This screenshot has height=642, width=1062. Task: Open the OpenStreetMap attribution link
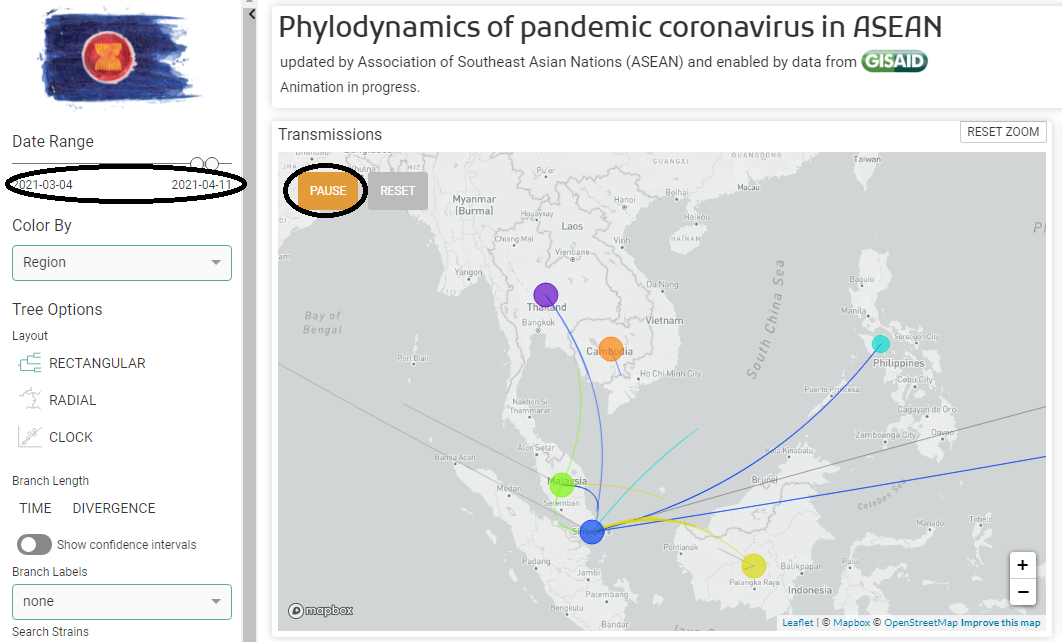pos(921,622)
